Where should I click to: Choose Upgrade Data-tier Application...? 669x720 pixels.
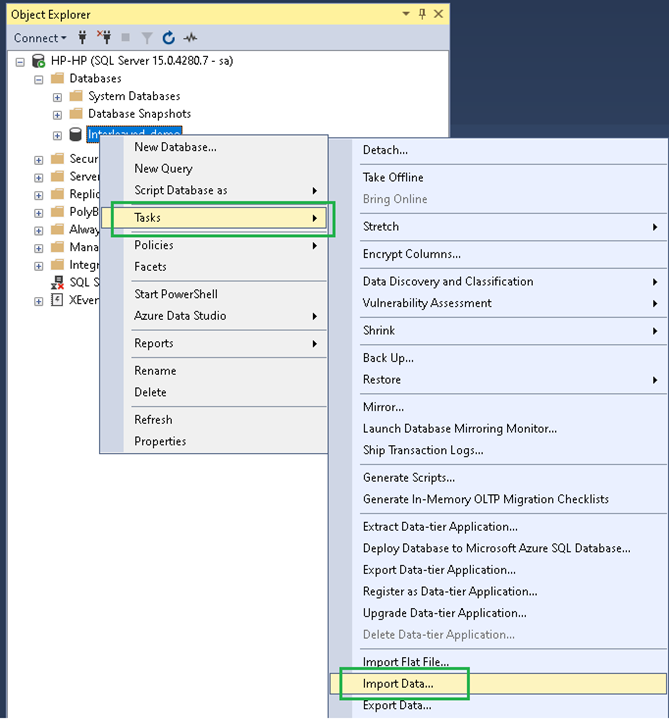point(498,613)
